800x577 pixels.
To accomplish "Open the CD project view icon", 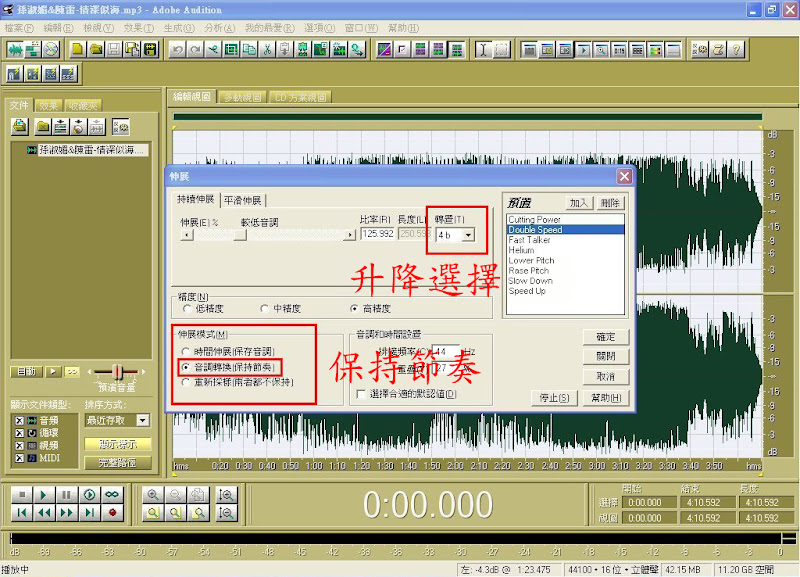I will (51, 49).
